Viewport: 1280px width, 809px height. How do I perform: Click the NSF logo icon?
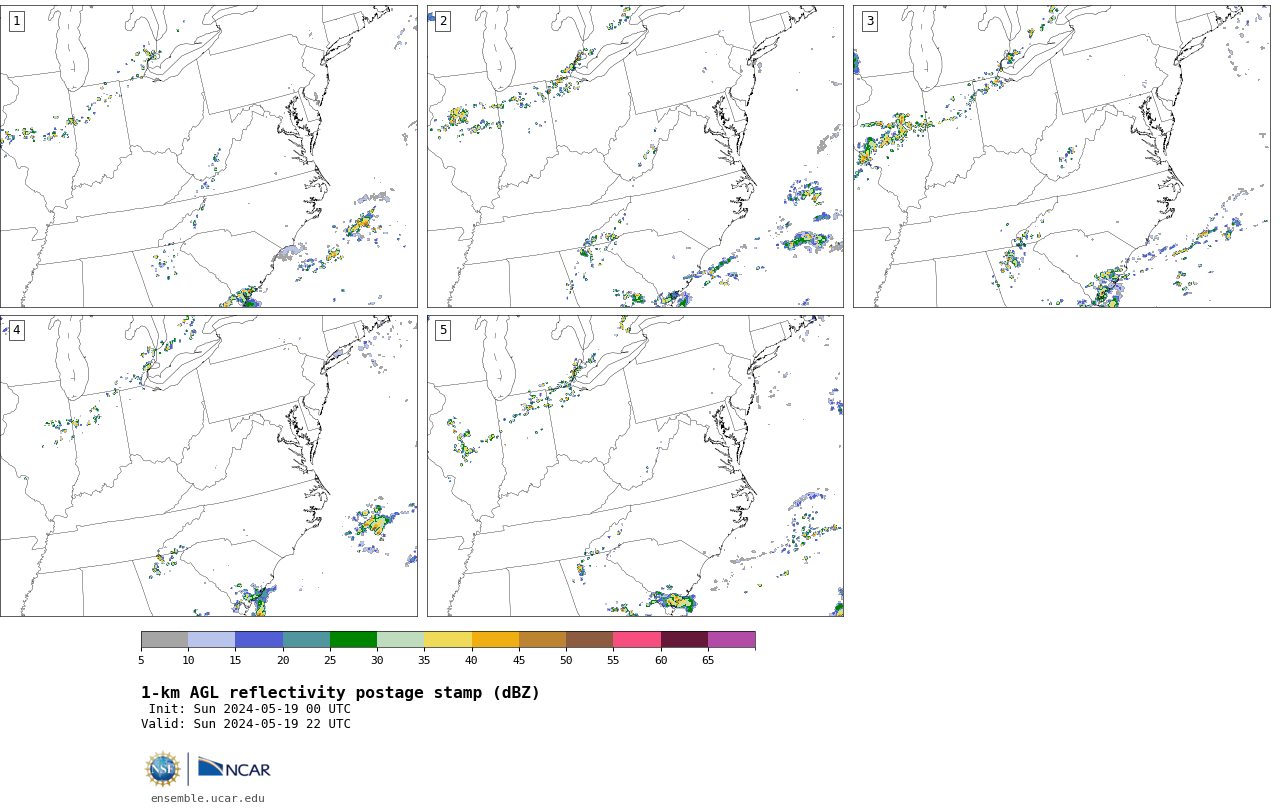pos(163,769)
